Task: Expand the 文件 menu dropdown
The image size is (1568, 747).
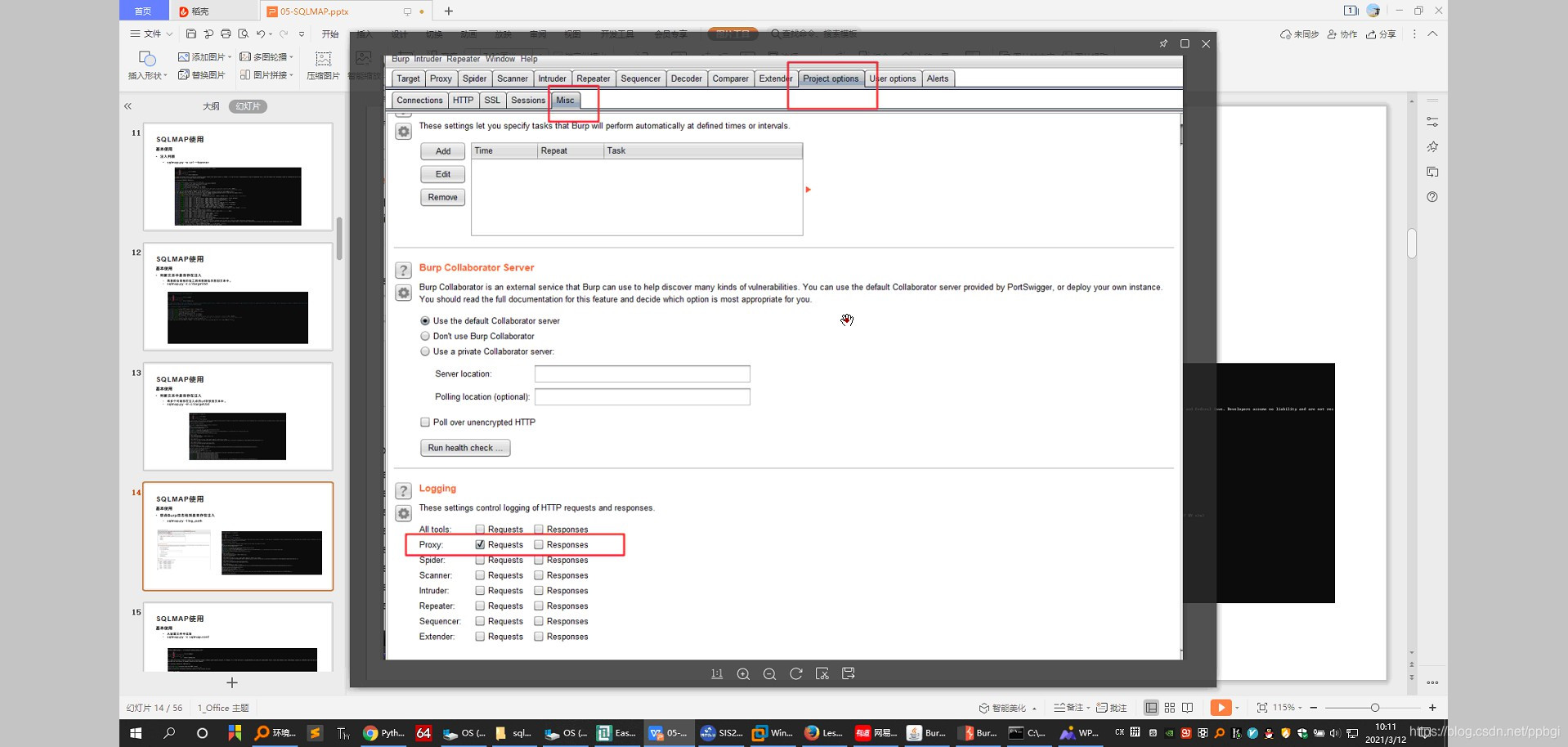Action: coord(152,34)
